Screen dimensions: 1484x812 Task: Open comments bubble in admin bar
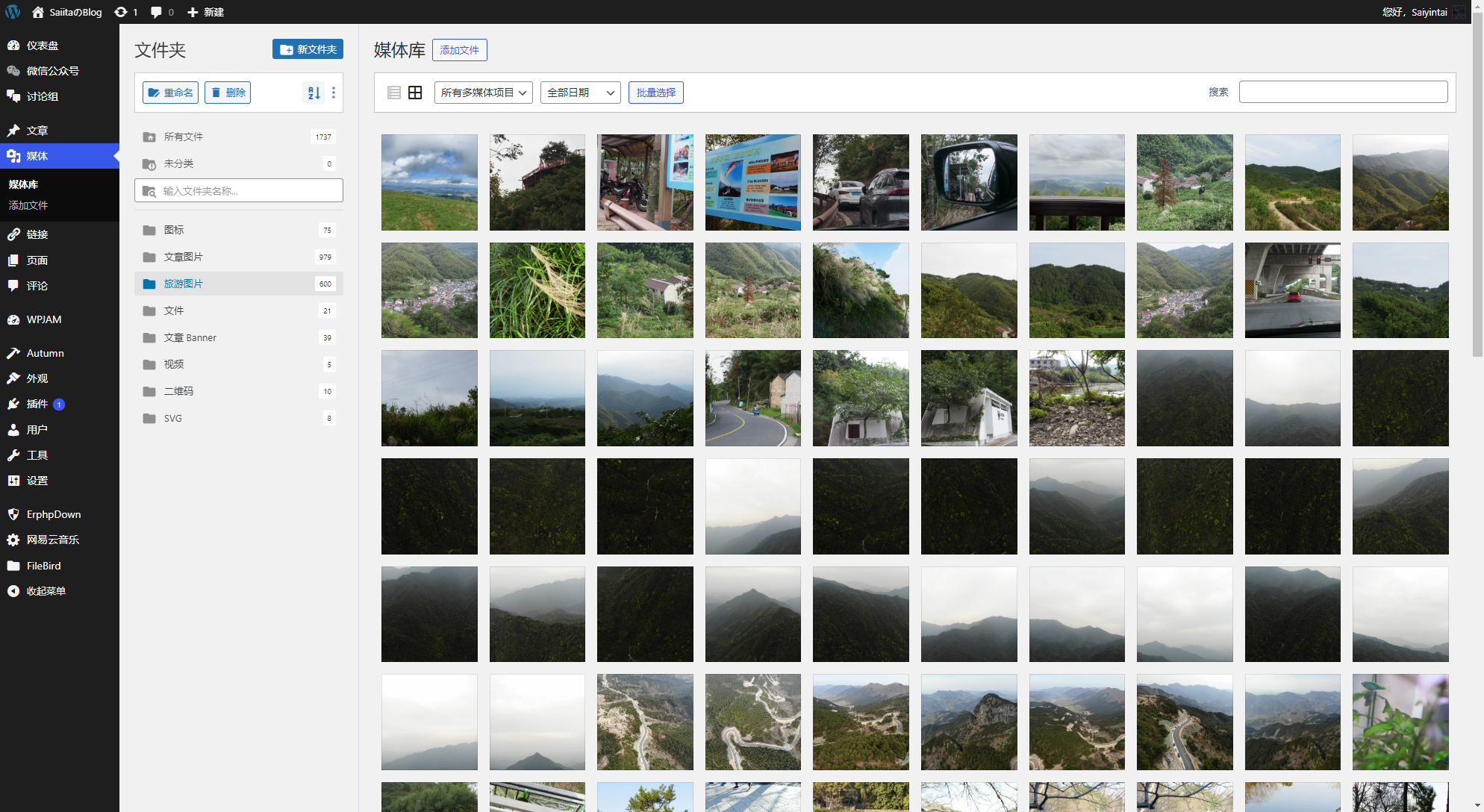click(x=161, y=12)
